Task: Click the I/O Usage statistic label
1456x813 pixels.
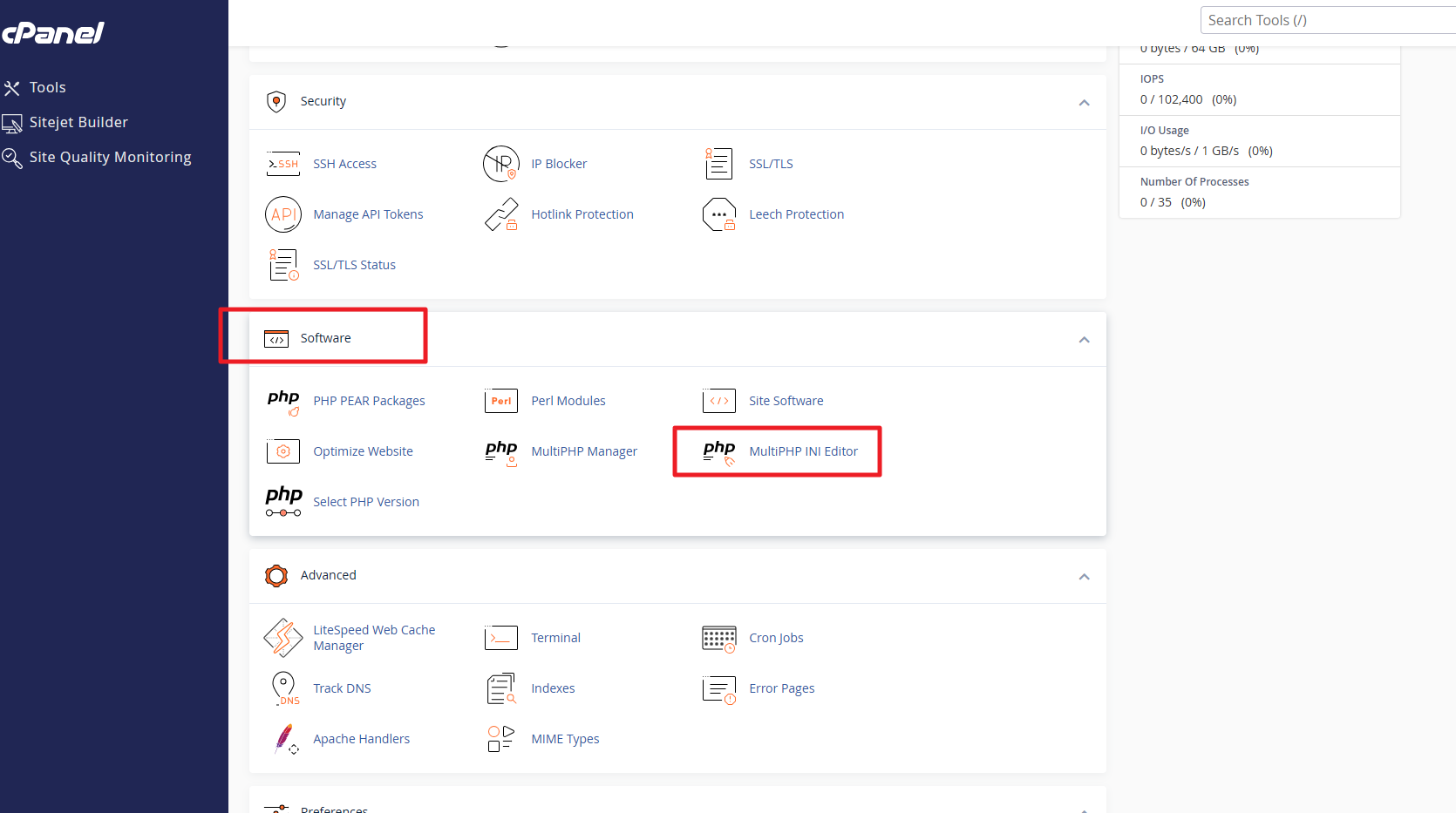Action: (x=1164, y=131)
